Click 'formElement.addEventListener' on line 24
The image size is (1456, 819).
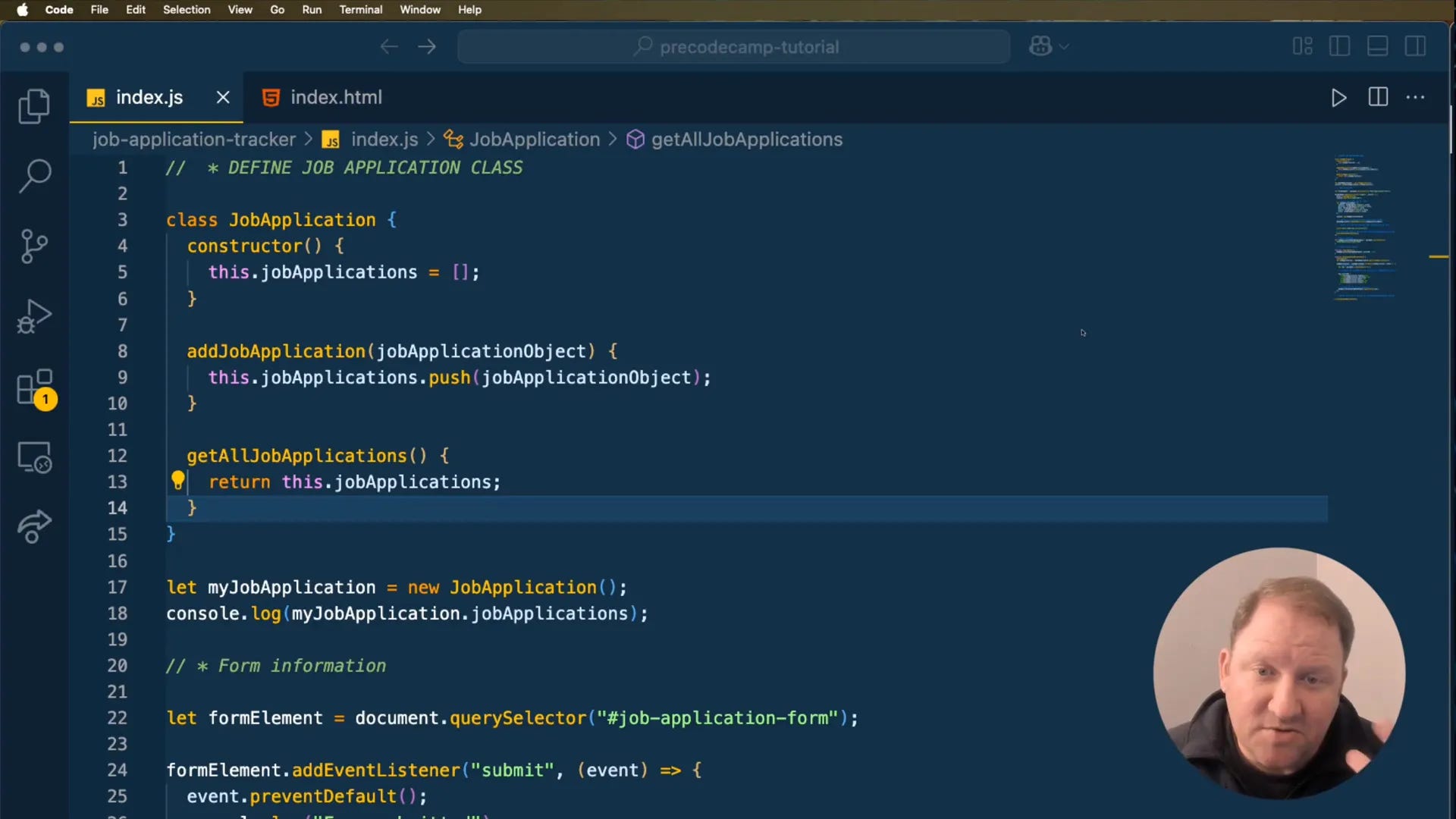click(x=313, y=770)
